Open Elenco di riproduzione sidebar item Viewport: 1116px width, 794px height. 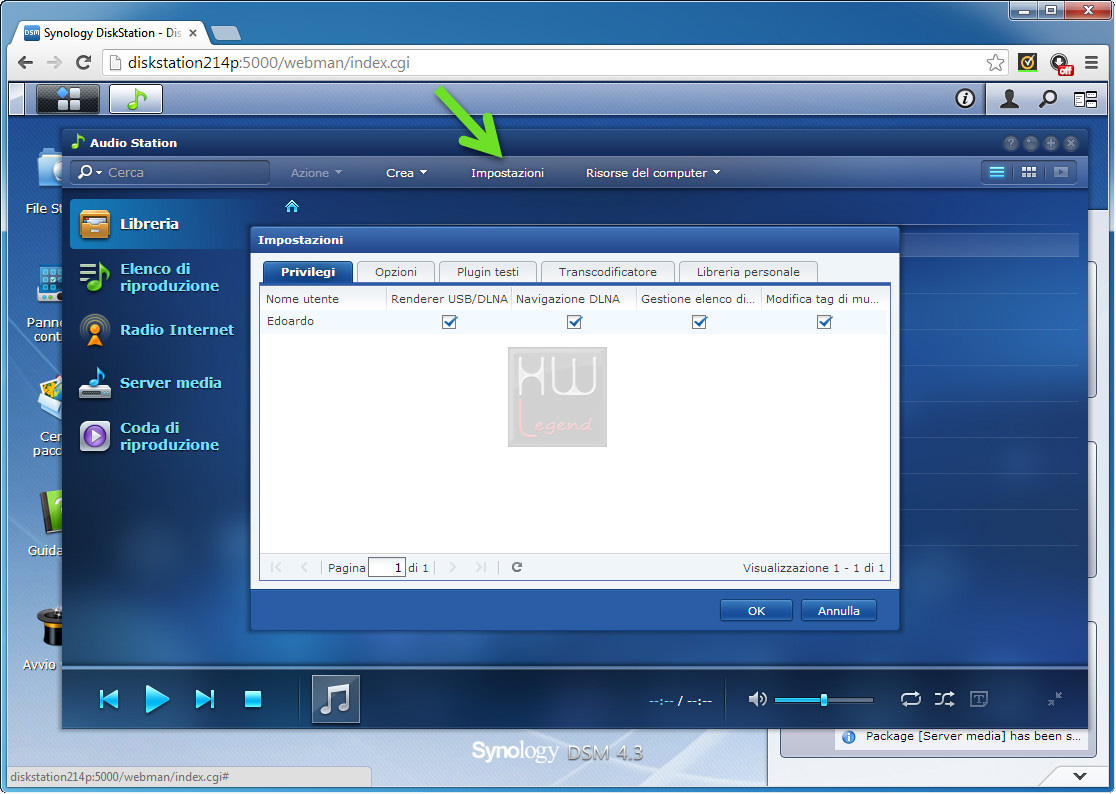[x=159, y=277]
